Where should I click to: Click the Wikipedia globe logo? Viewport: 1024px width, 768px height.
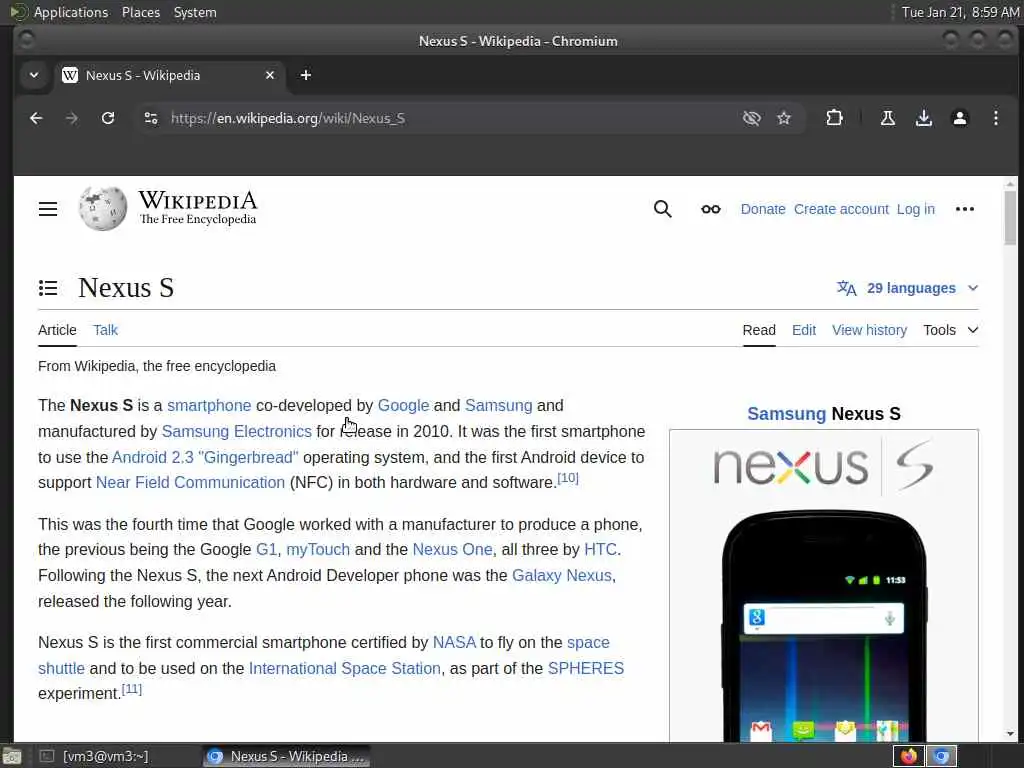[103, 209]
